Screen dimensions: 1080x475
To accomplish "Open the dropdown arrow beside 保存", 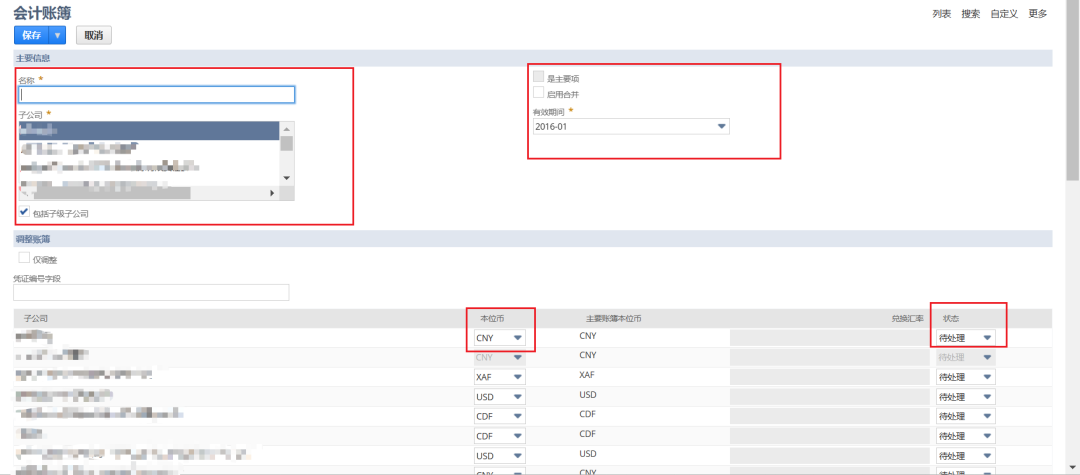I will click(x=58, y=35).
